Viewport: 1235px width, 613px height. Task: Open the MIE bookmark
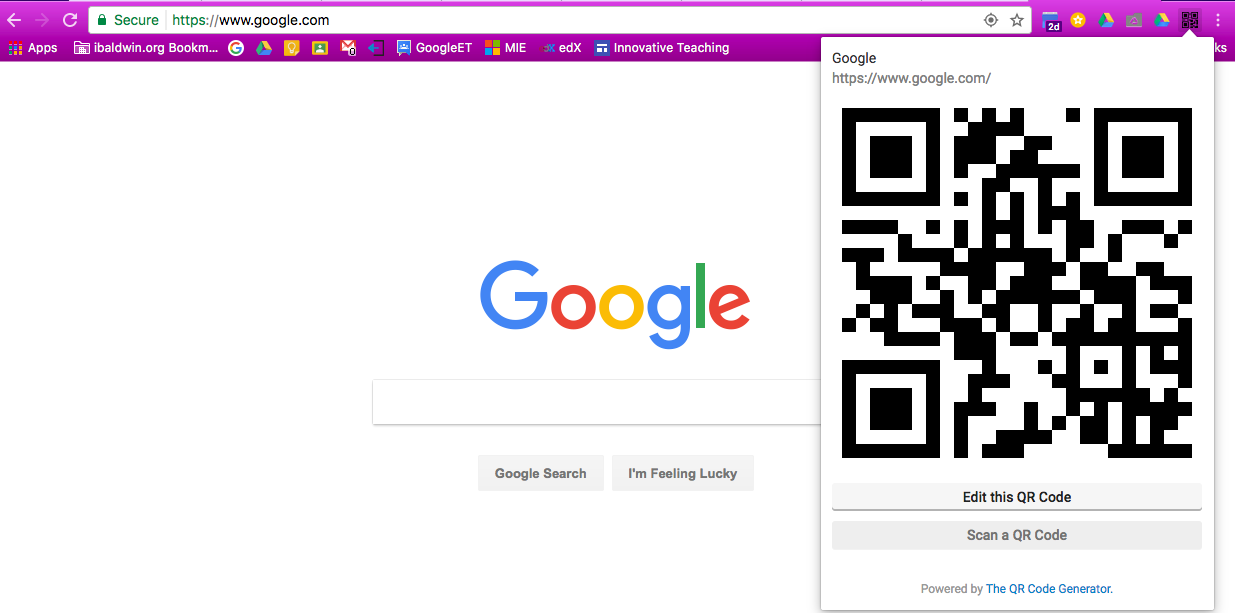click(x=506, y=48)
